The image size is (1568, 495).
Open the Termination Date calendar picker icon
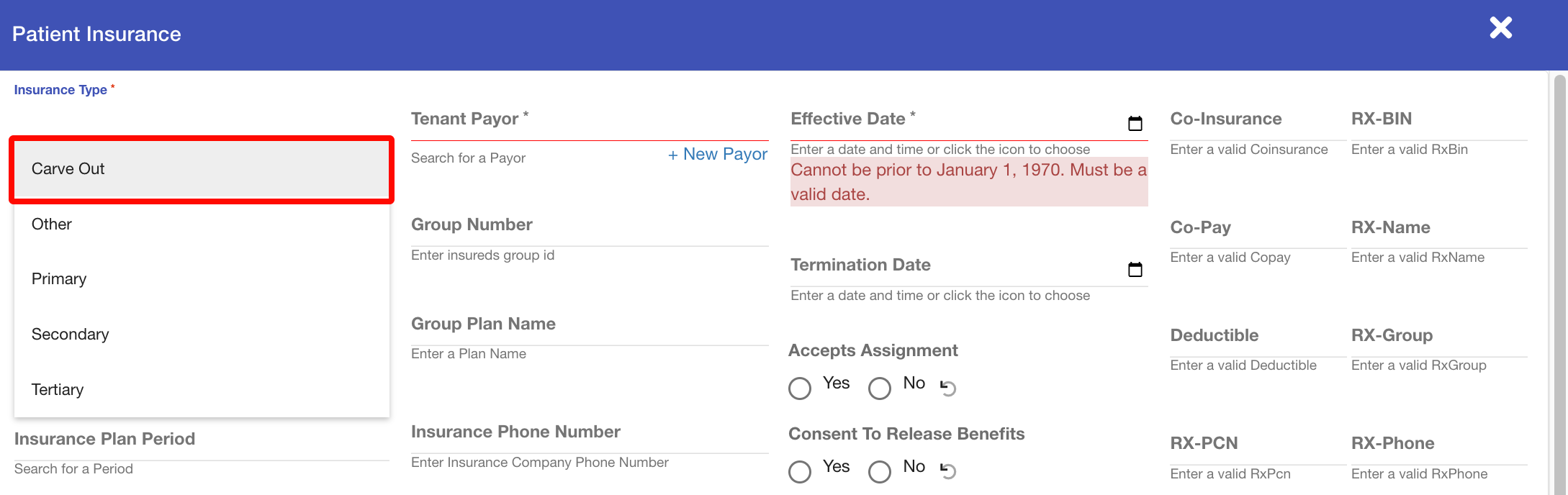coord(1135,270)
